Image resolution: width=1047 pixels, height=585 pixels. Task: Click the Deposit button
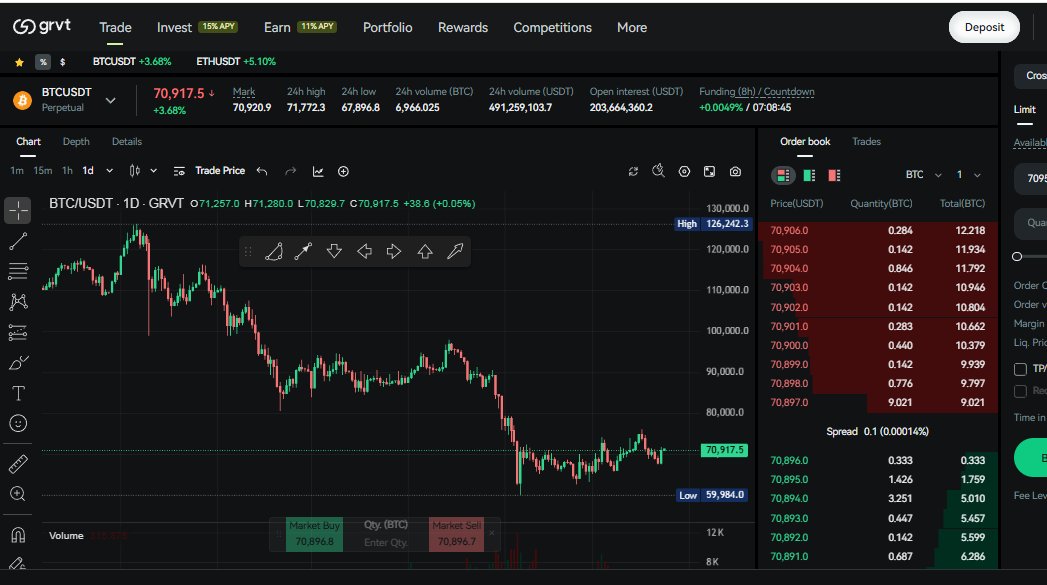(984, 27)
